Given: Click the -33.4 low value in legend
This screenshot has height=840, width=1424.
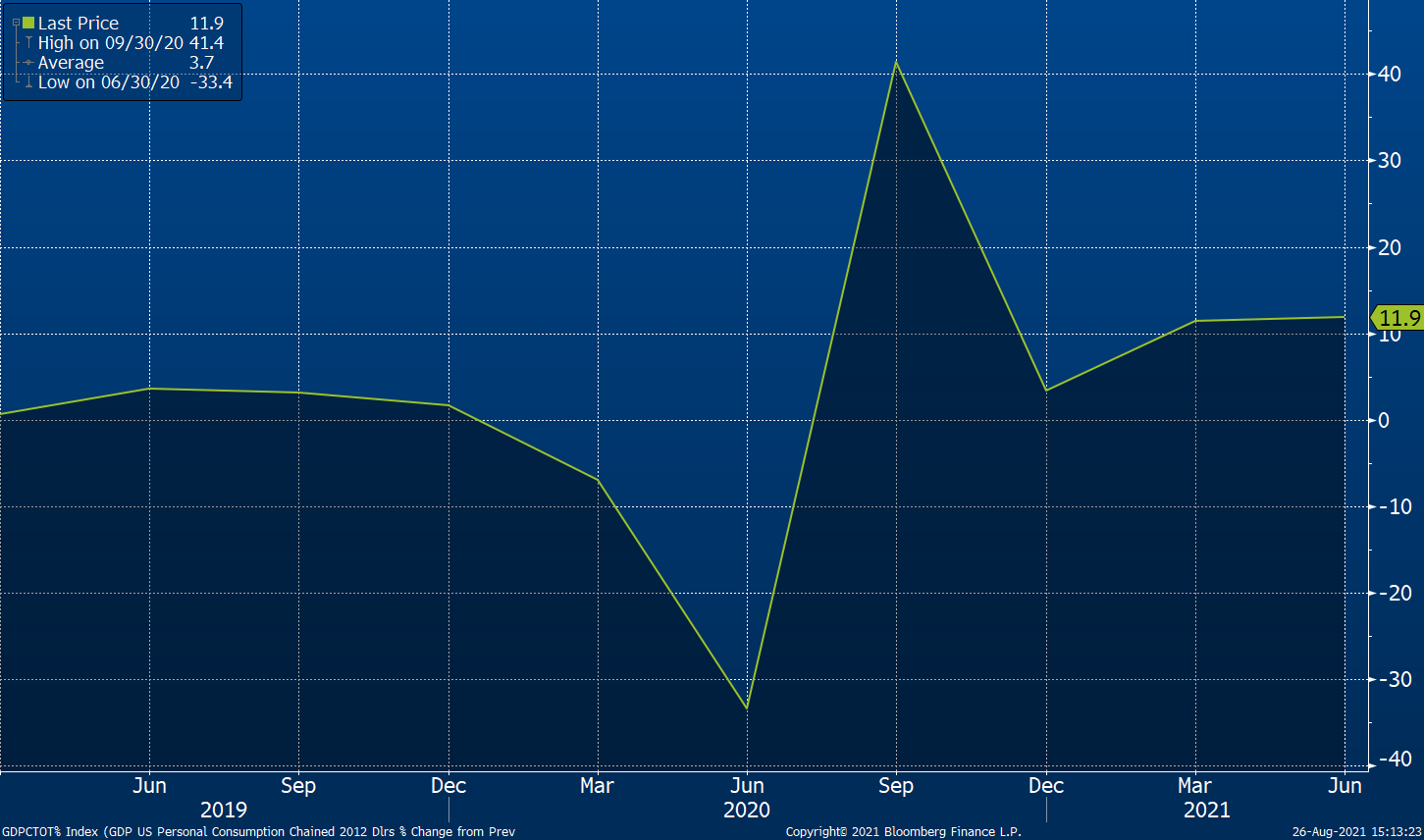Looking at the screenshot, I should coord(211,82).
